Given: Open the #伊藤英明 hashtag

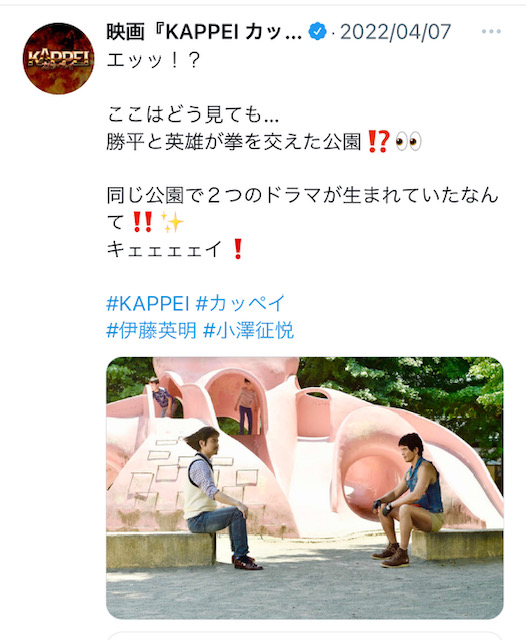Looking at the screenshot, I should [x=152, y=330].
